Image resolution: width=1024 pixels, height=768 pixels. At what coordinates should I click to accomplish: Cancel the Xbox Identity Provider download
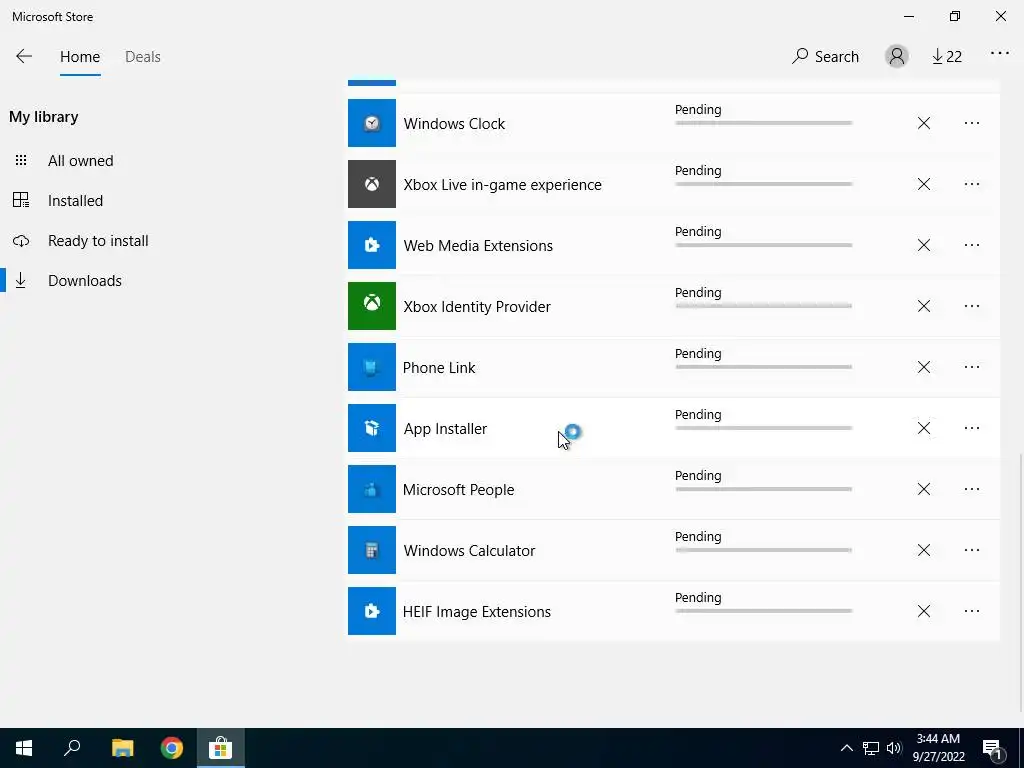click(923, 306)
